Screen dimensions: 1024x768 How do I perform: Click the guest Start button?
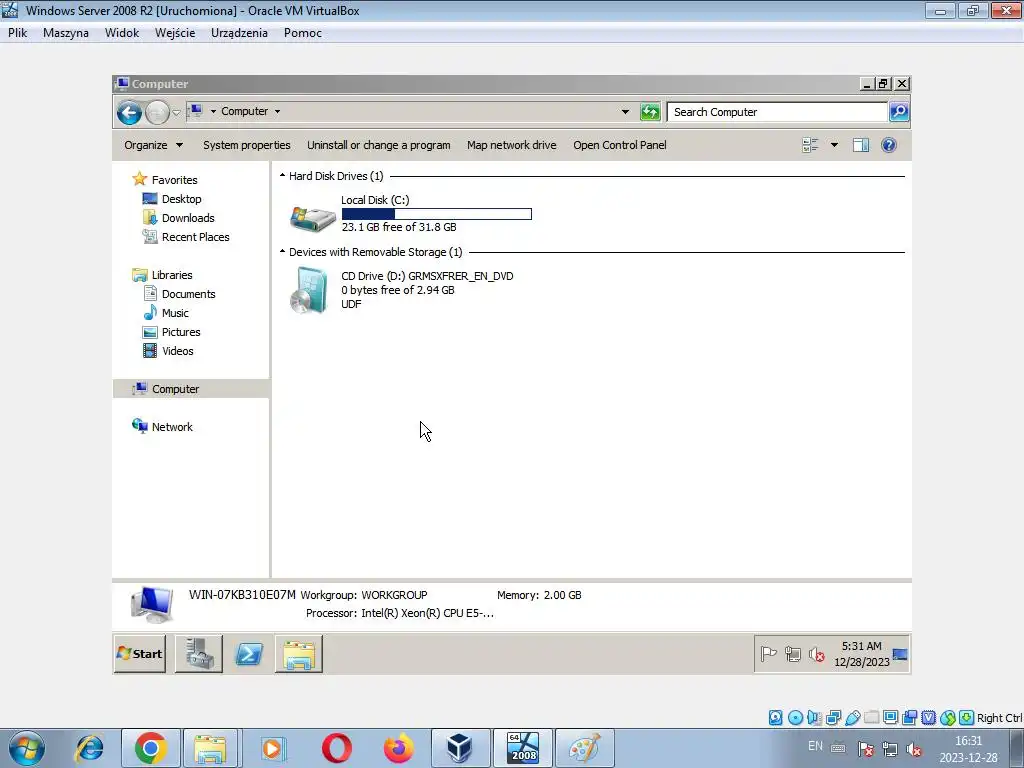coord(140,654)
